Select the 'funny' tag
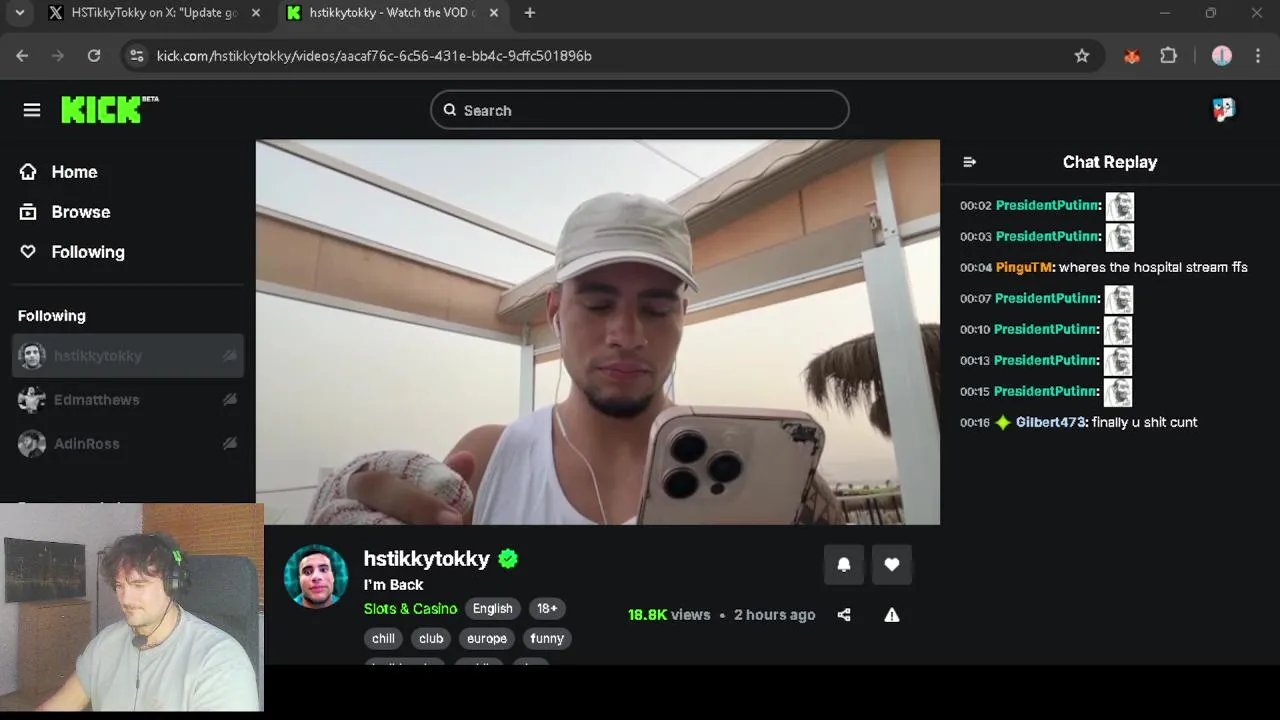This screenshot has width=1280, height=720. pos(547,638)
